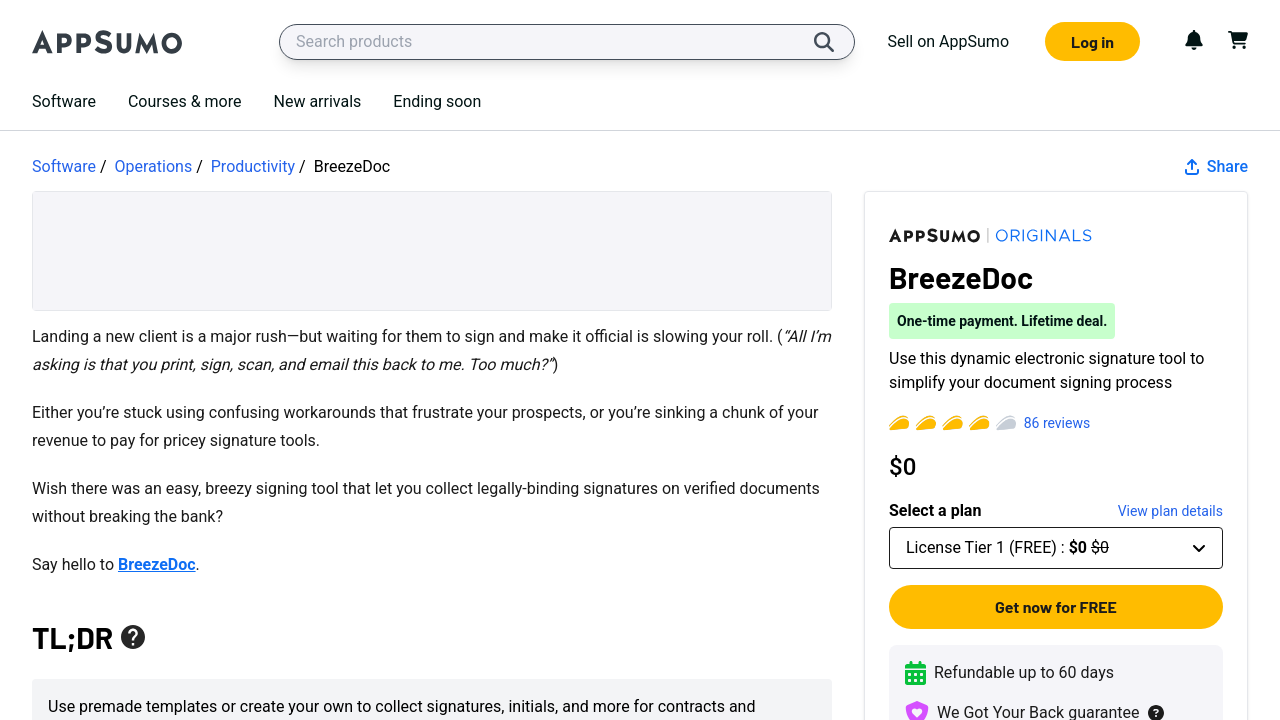Open the 86 reviews link
Viewport: 1280px width, 720px height.
tap(1056, 423)
